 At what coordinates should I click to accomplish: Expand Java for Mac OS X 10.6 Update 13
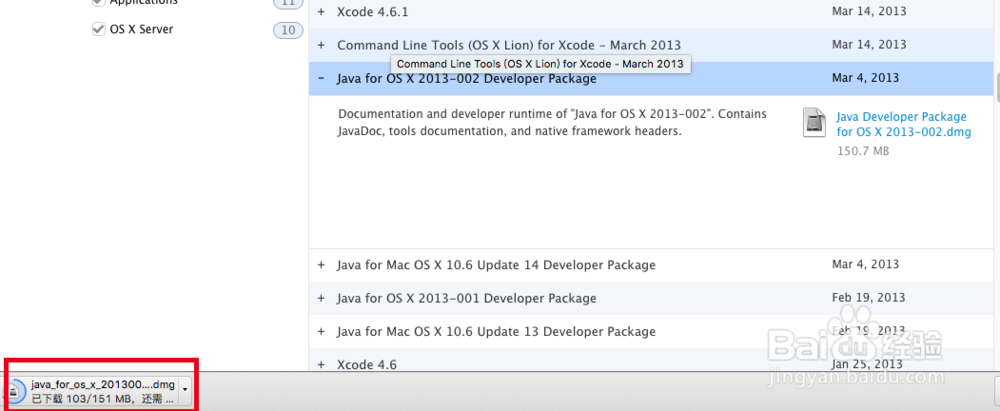tap(321, 331)
